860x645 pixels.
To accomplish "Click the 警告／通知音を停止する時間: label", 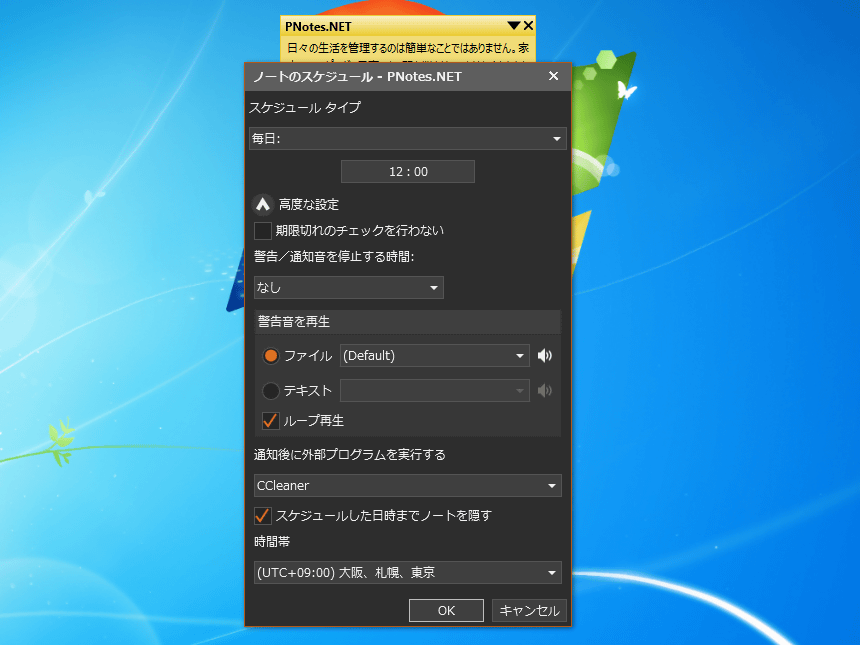I will click(x=334, y=257).
